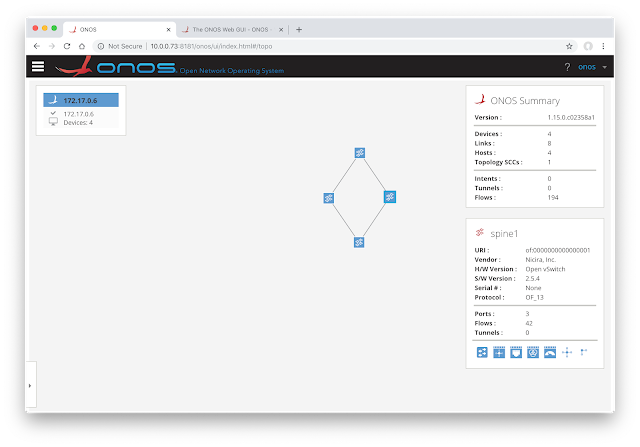Image resolution: width=640 pixels, height=447 pixels.
Task: Click the Protocol value OF_13
Action: (x=534, y=297)
